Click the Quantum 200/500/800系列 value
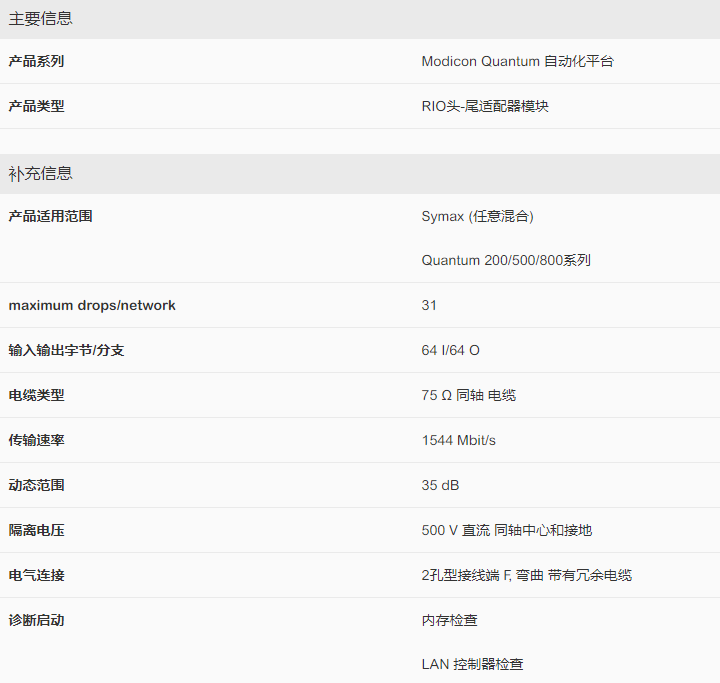Viewport: 720px width, 683px height. point(506,260)
